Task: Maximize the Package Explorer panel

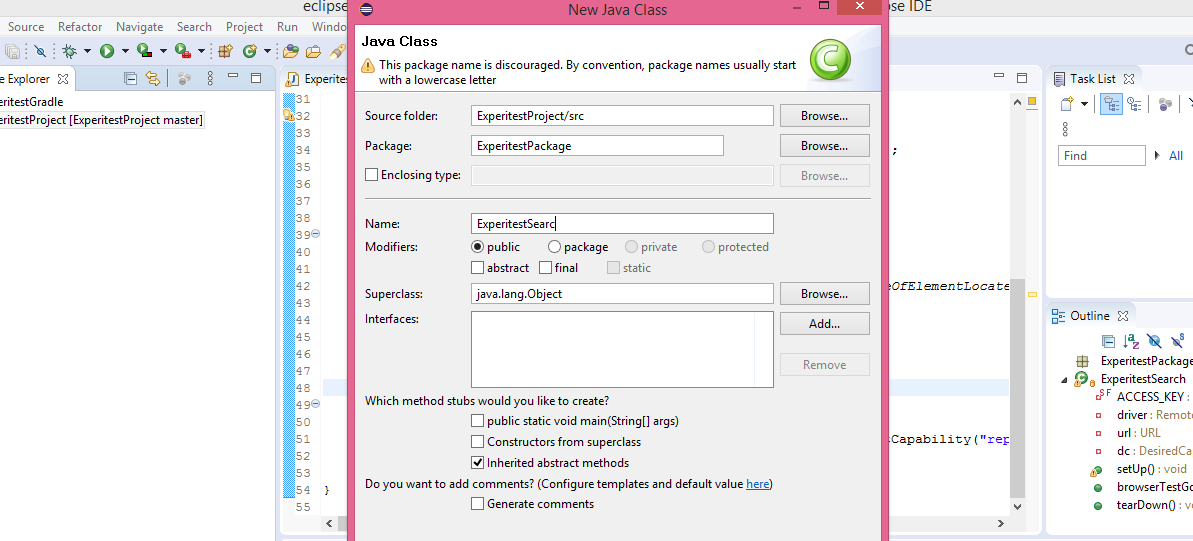Action: point(256,78)
